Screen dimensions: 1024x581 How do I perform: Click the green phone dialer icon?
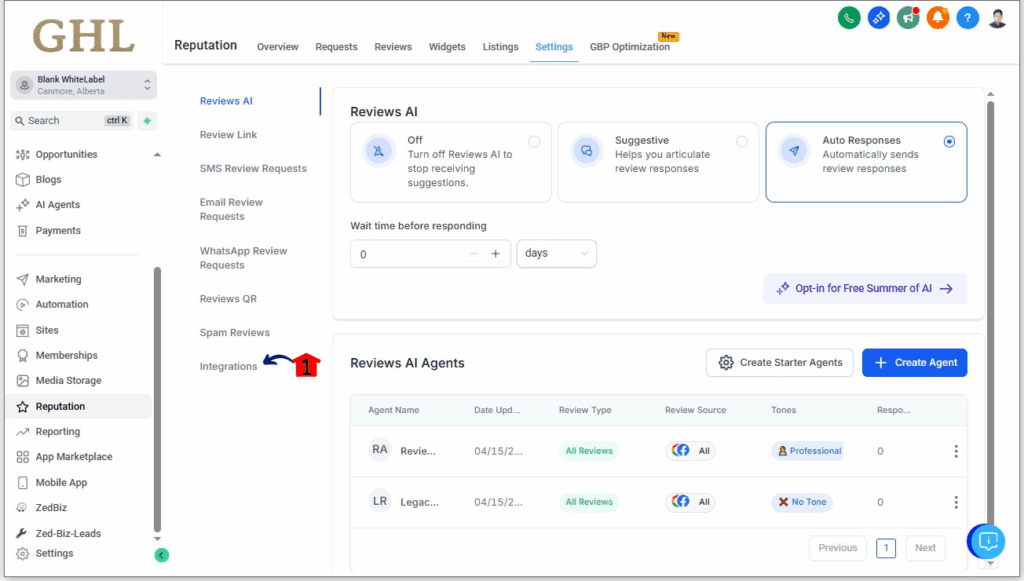coord(849,18)
